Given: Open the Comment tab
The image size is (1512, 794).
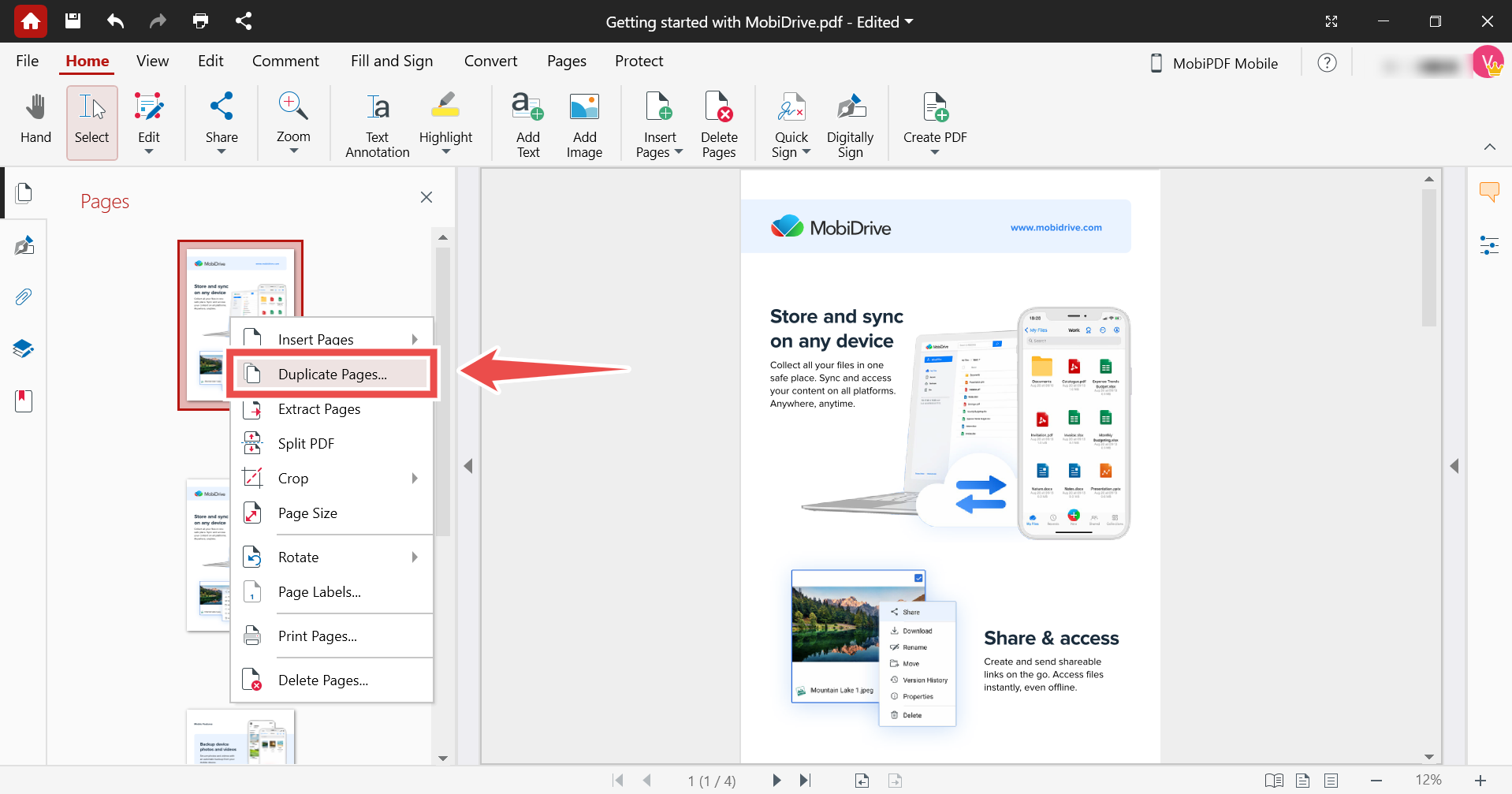Looking at the screenshot, I should coord(285,61).
